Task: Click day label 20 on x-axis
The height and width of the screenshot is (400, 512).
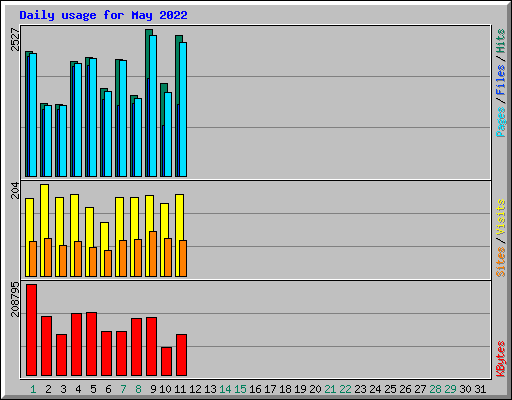Action: point(315,389)
